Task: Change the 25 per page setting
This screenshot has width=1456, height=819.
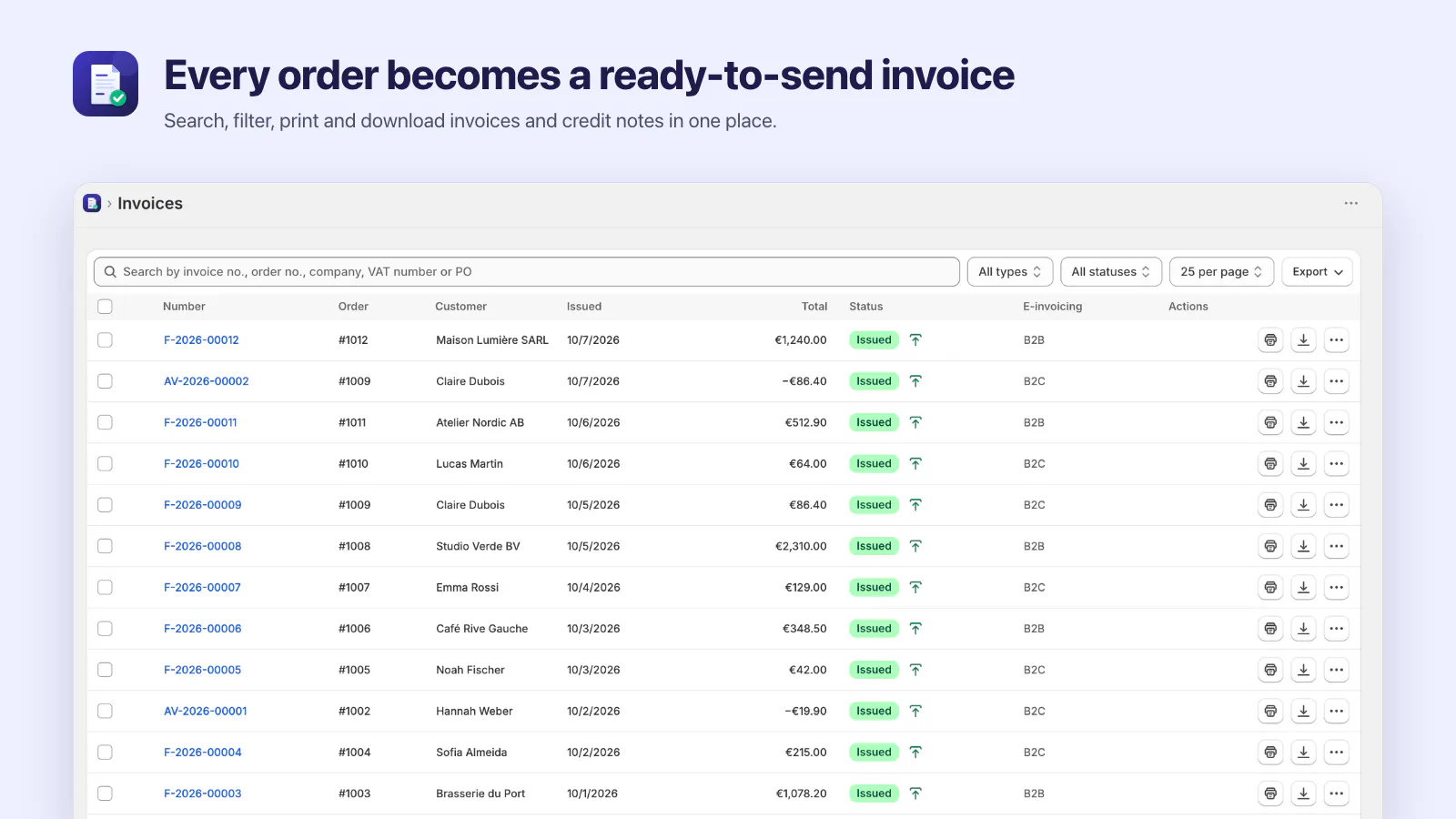Action: [x=1221, y=272]
